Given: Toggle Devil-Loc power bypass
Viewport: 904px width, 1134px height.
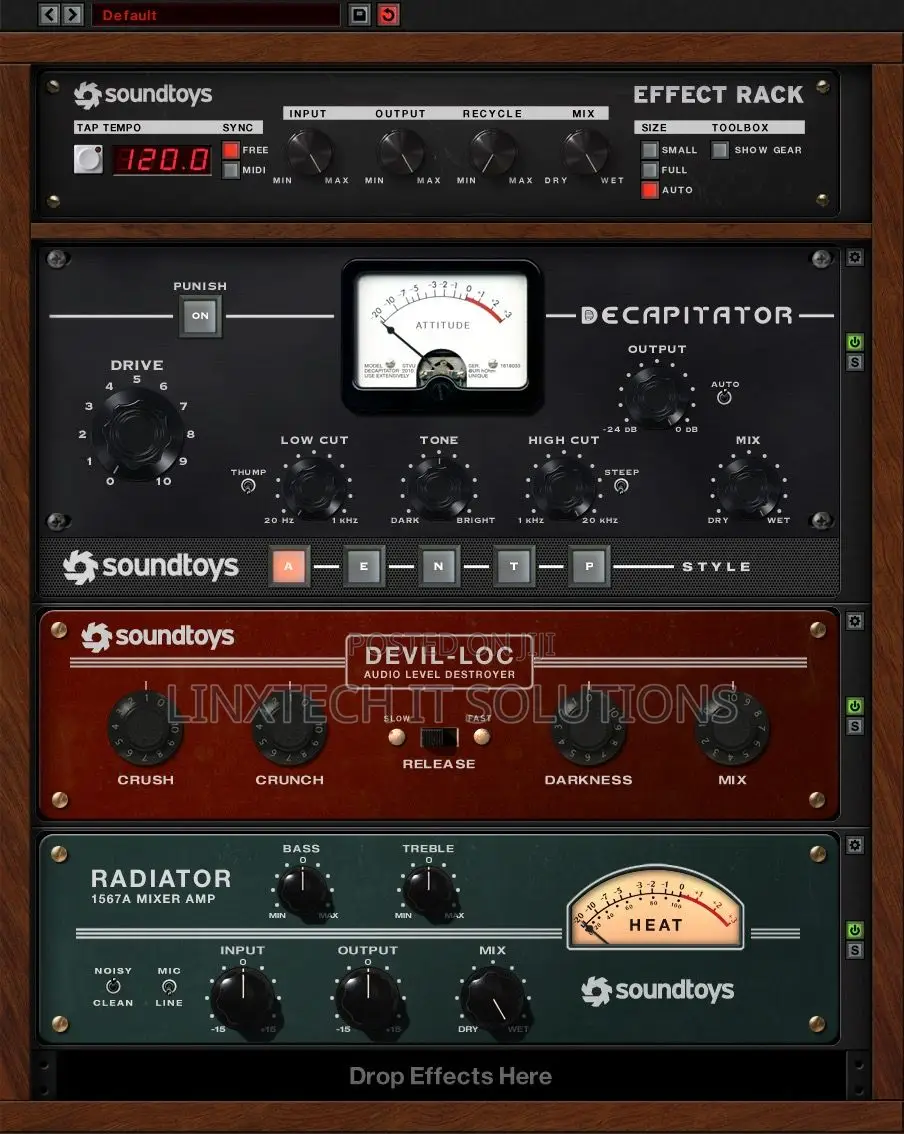Looking at the screenshot, I should (x=855, y=706).
